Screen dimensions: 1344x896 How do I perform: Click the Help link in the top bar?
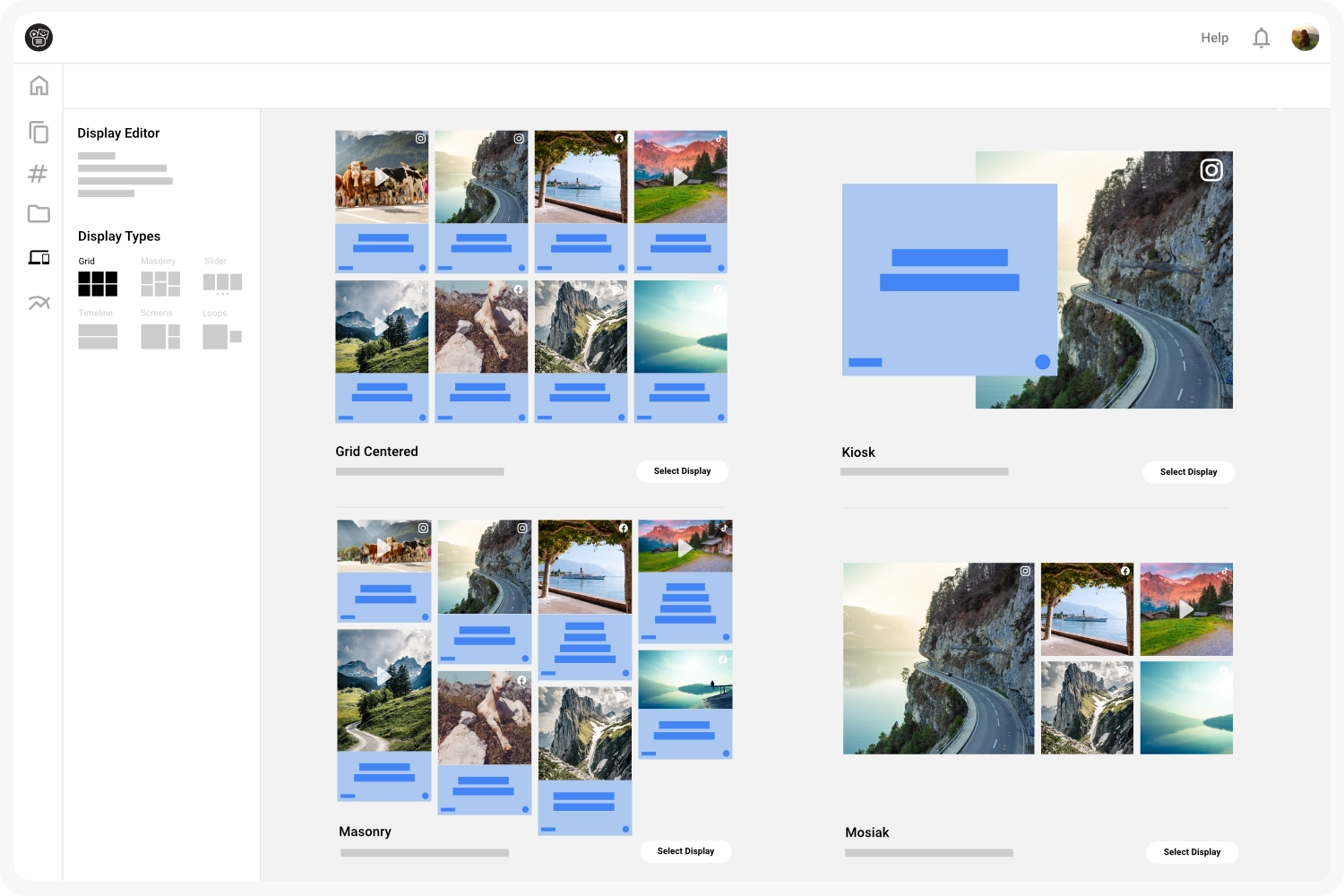point(1214,38)
